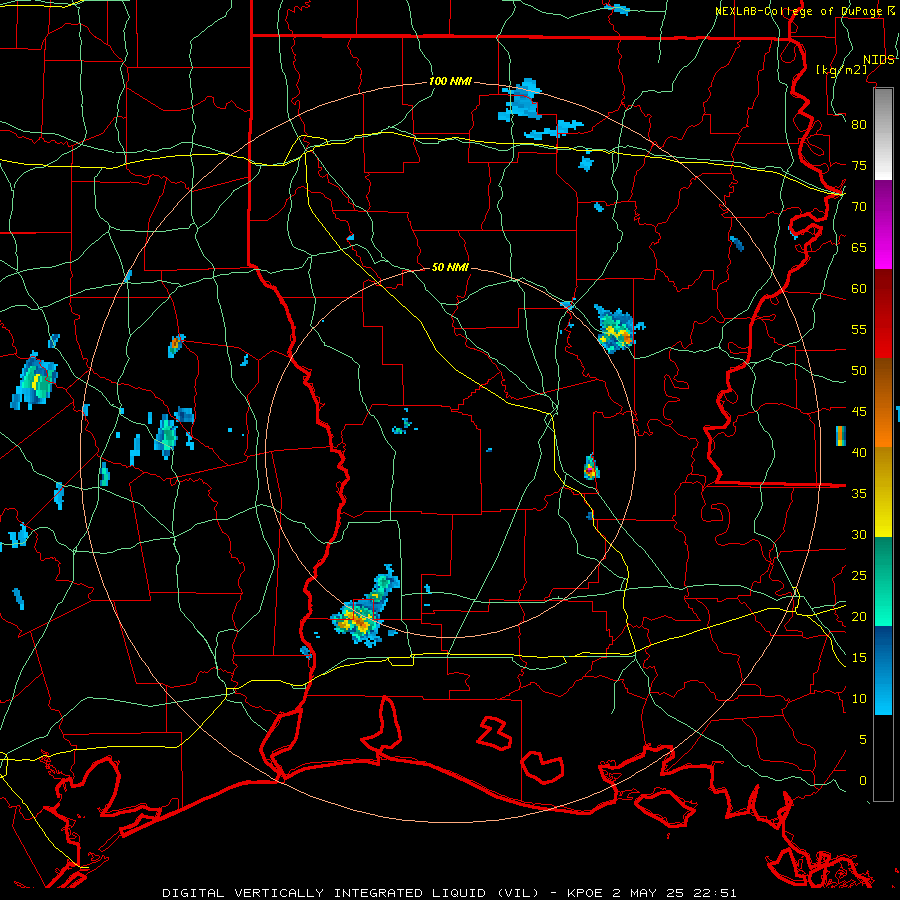
Task: Select the magenta-purple segment of the color bar
Action: click(x=883, y=224)
